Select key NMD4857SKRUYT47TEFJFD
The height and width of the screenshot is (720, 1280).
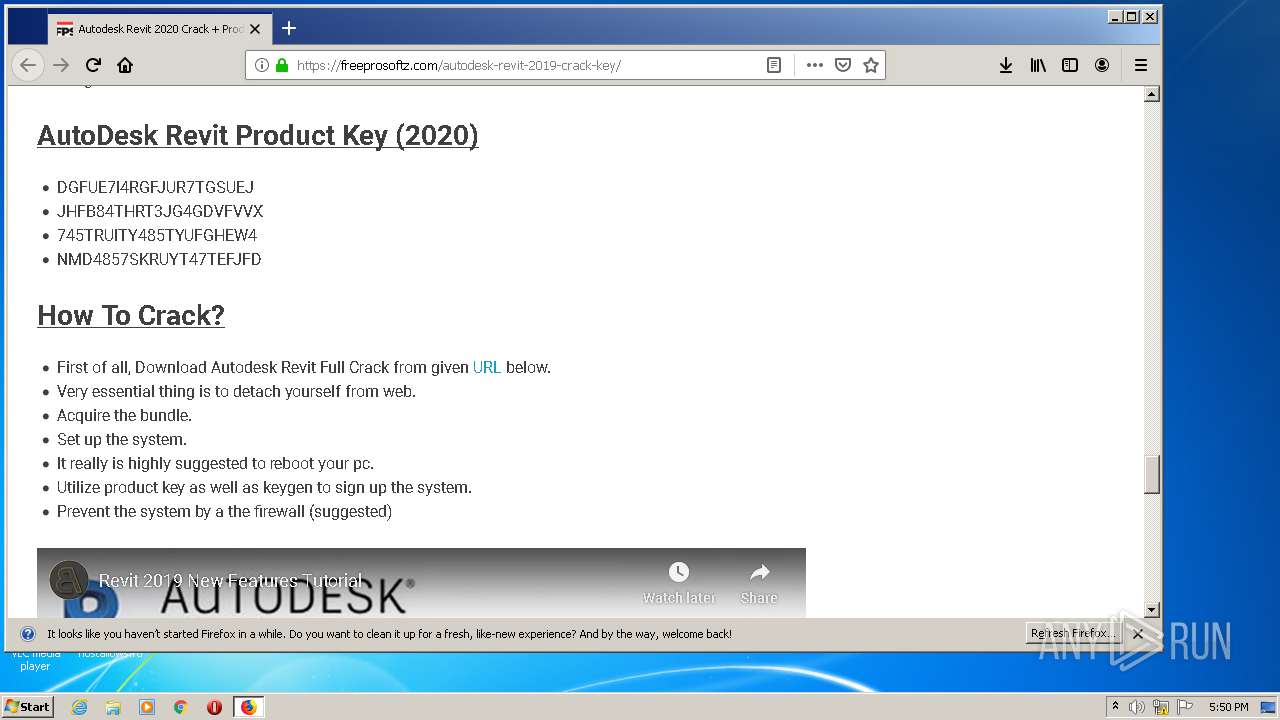pyautogui.click(x=159, y=259)
